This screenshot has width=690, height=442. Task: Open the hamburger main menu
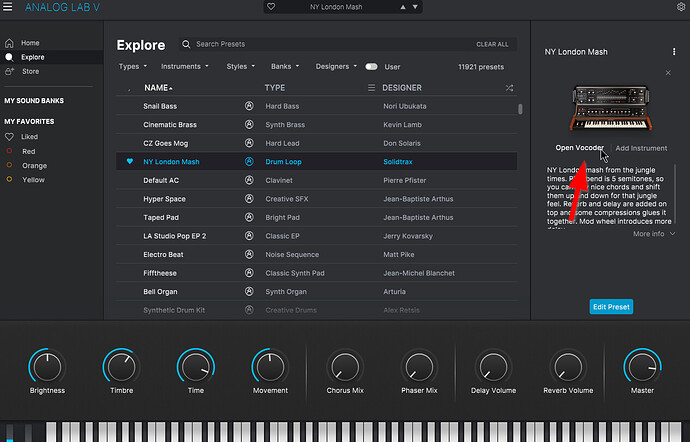tap(7, 7)
